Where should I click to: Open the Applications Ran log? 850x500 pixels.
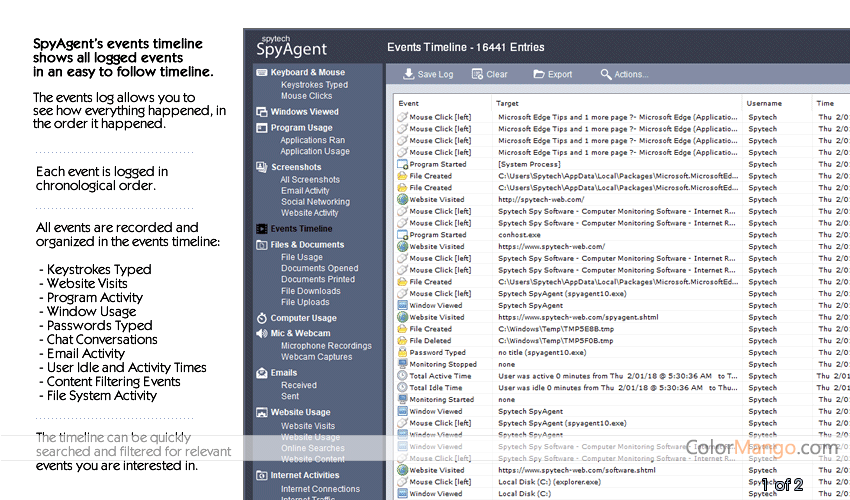312,140
